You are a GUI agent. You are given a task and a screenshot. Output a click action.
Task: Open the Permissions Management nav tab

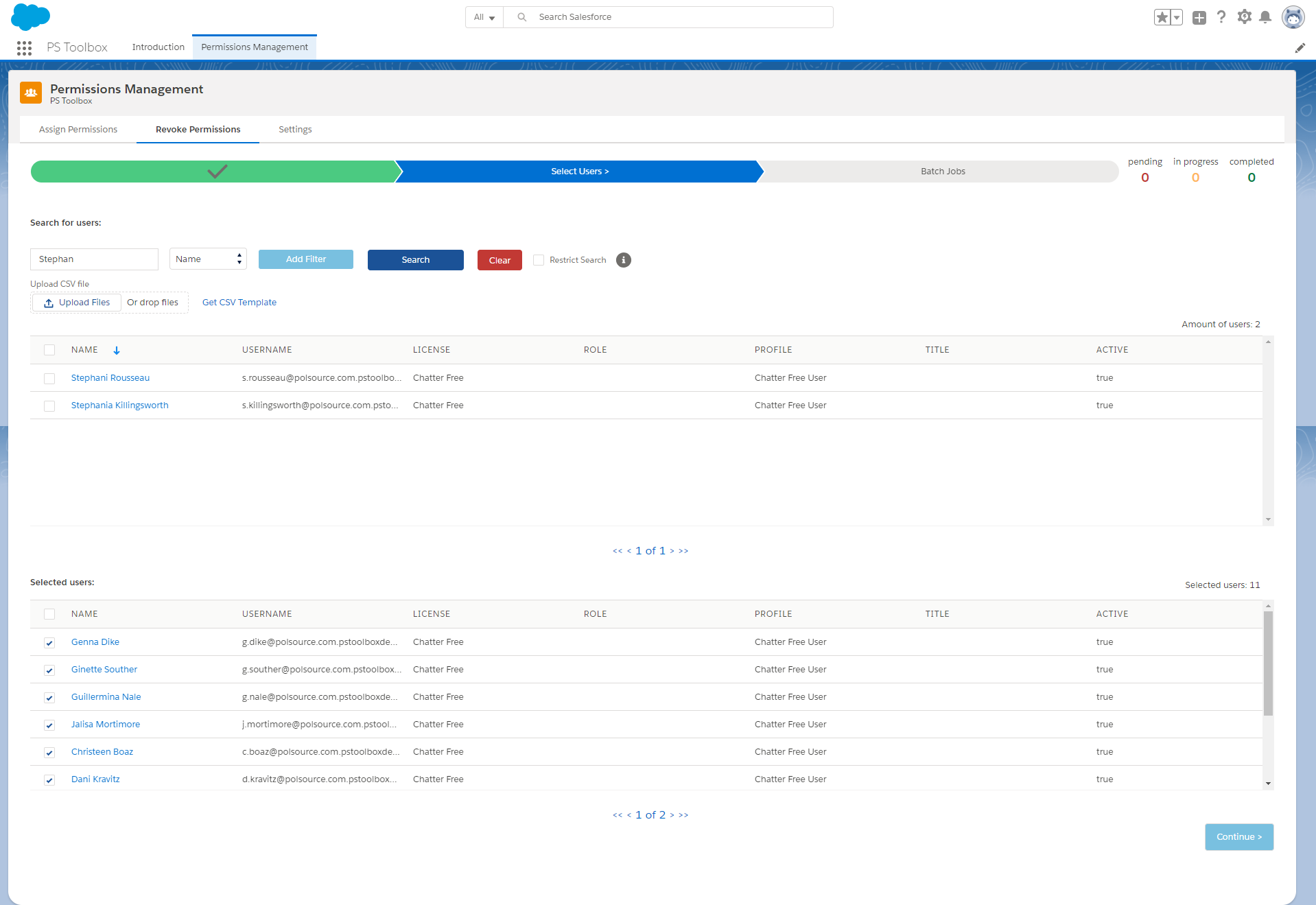click(255, 47)
